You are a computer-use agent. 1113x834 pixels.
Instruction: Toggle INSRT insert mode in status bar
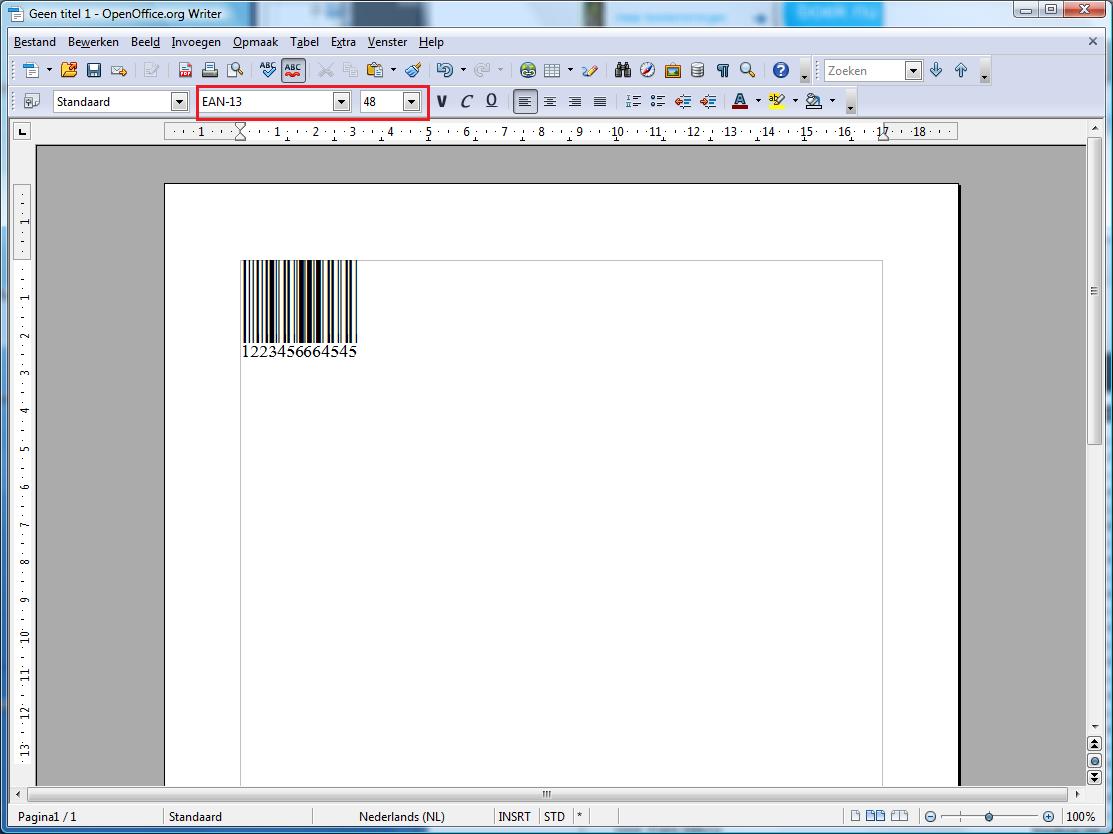514,816
